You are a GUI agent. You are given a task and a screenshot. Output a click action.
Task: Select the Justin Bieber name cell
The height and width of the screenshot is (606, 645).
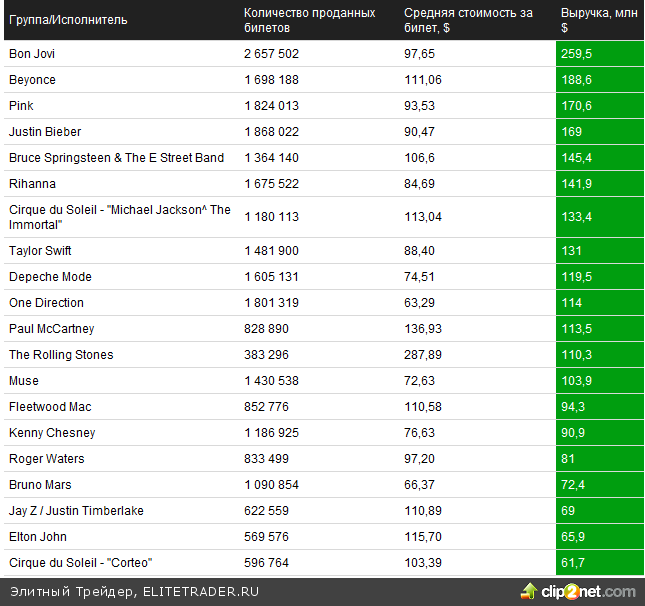point(45,132)
